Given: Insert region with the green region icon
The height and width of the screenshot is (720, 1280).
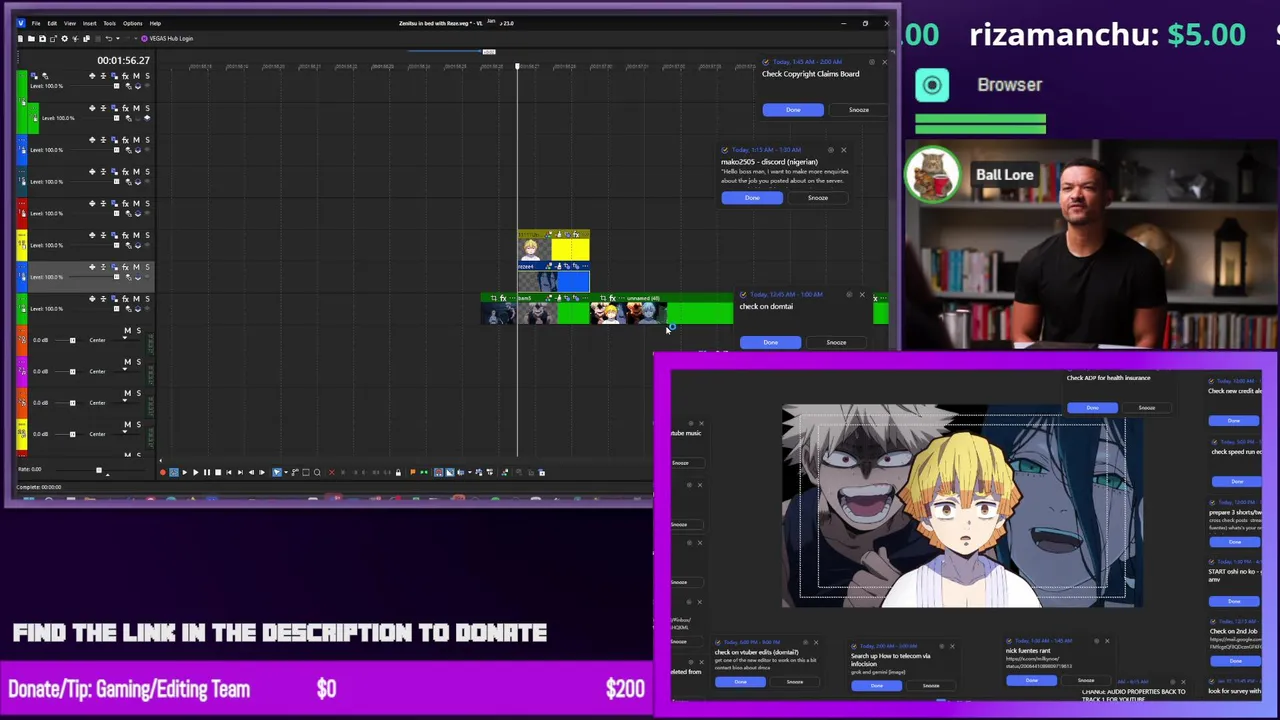Looking at the screenshot, I should click(424, 472).
